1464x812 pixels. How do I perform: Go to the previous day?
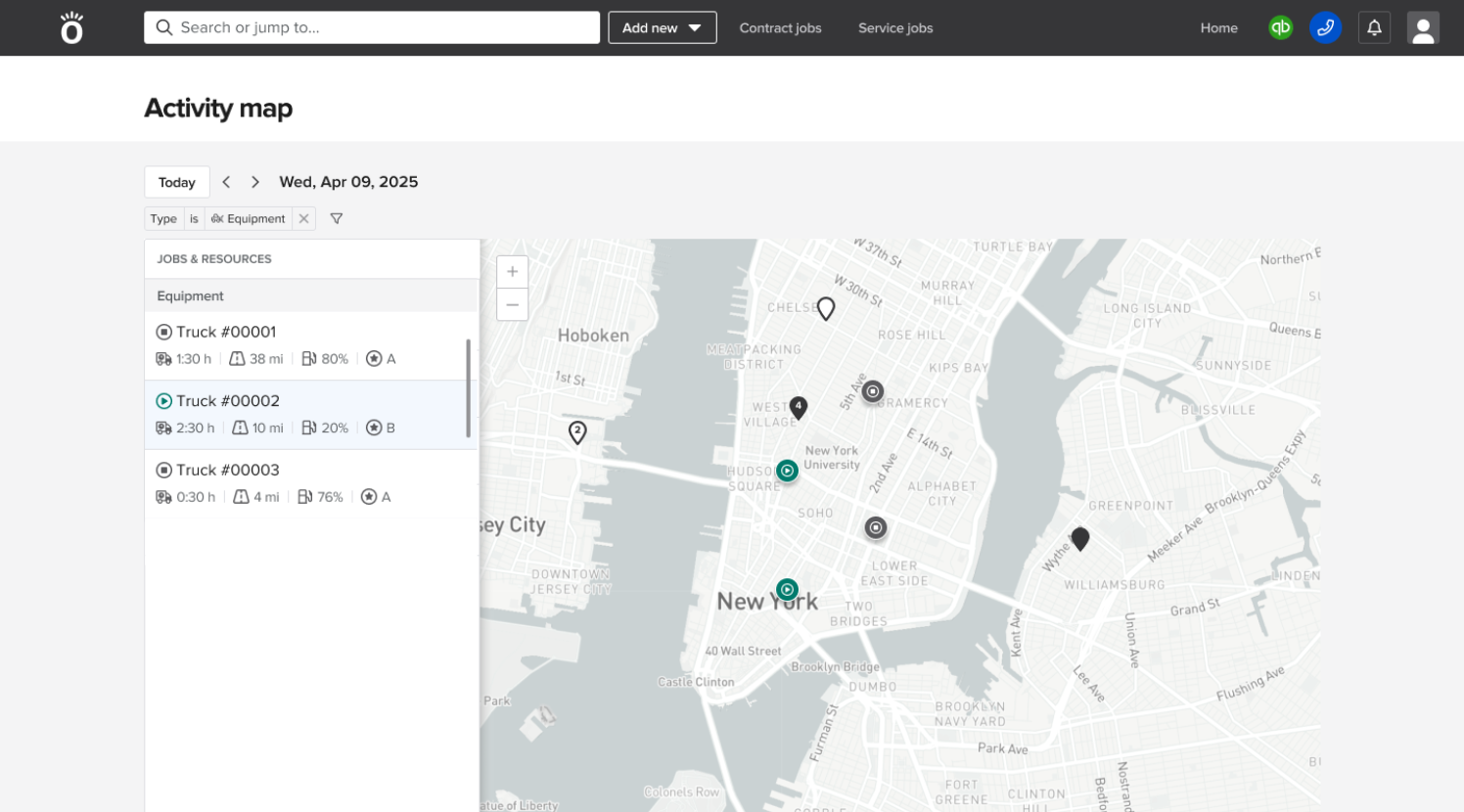[x=226, y=182]
